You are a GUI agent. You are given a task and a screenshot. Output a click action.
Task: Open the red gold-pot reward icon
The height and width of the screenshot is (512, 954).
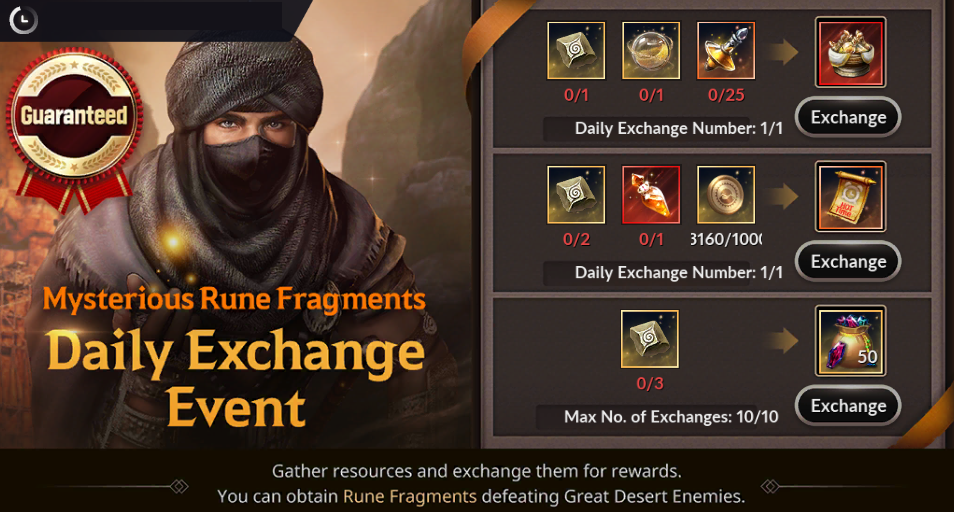click(850, 52)
